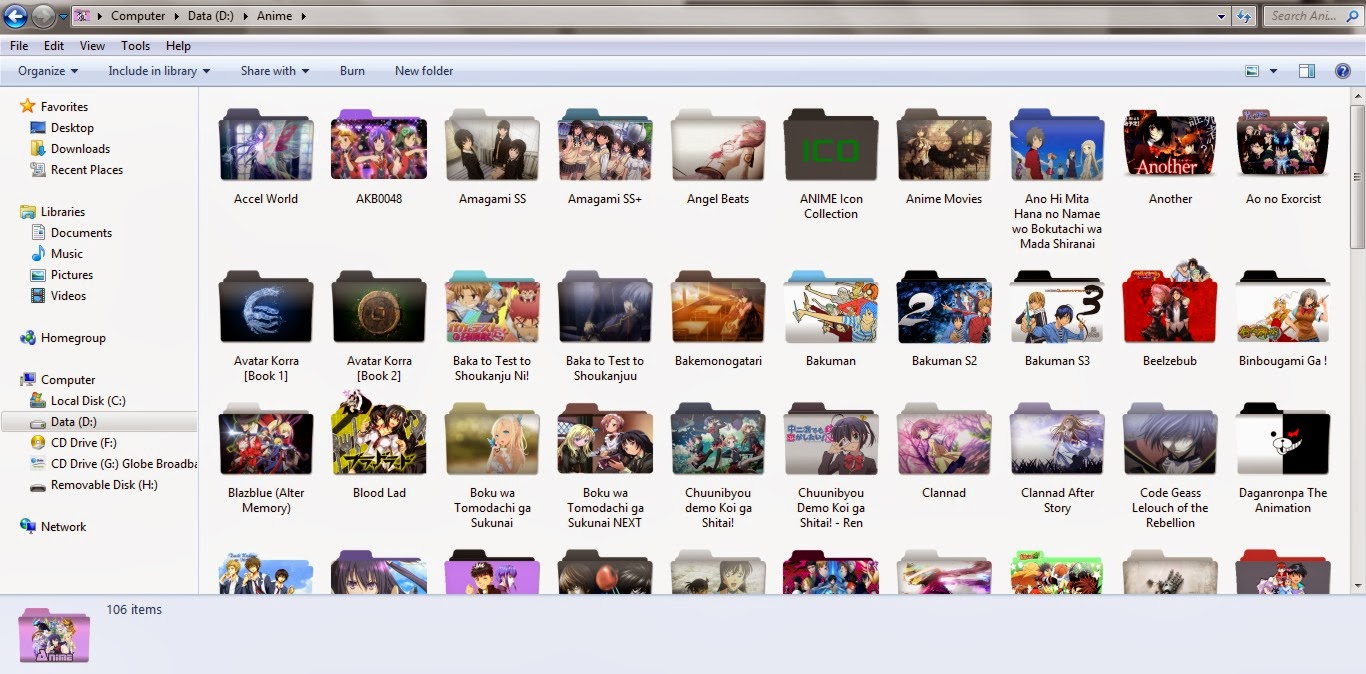
Task: Select the Clannad After Story folder icon
Action: pos(1057,439)
